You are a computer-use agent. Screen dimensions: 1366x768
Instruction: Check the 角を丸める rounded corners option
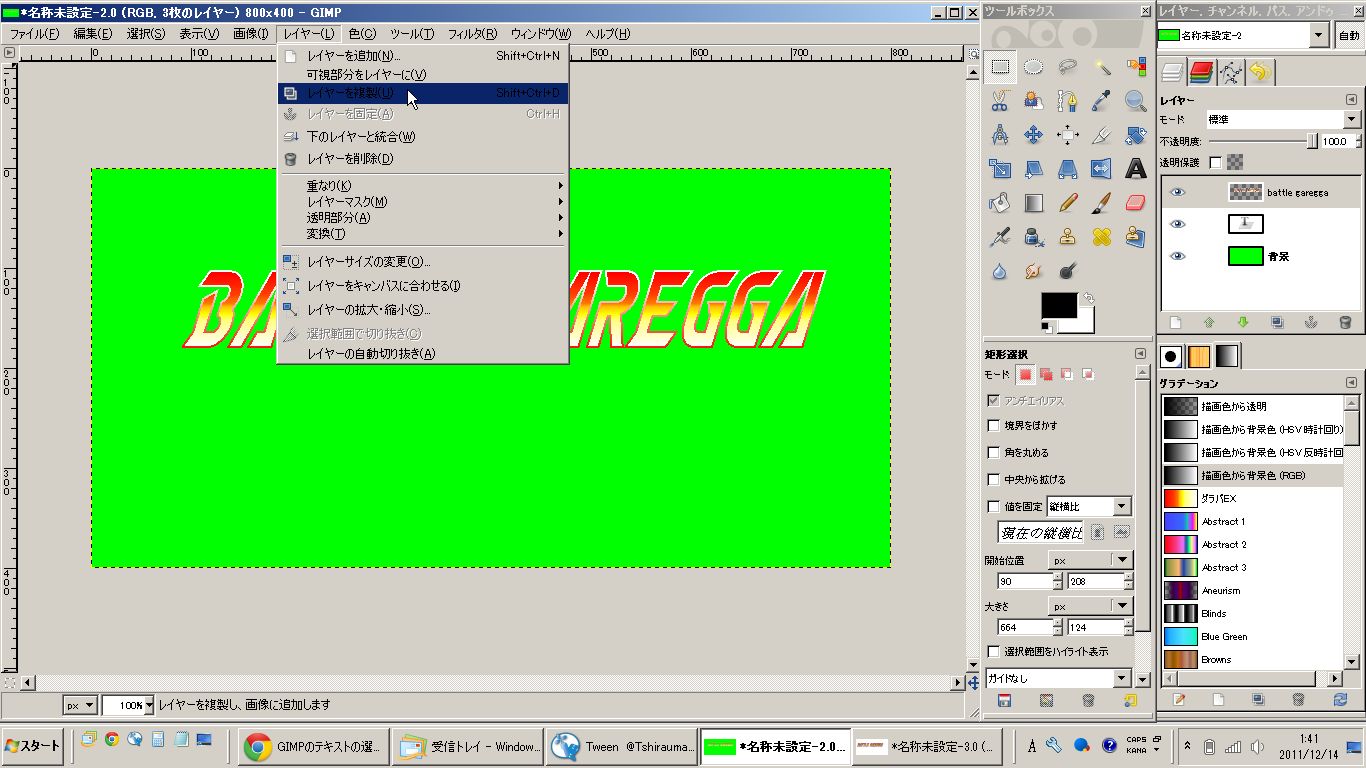pos(993,452)
